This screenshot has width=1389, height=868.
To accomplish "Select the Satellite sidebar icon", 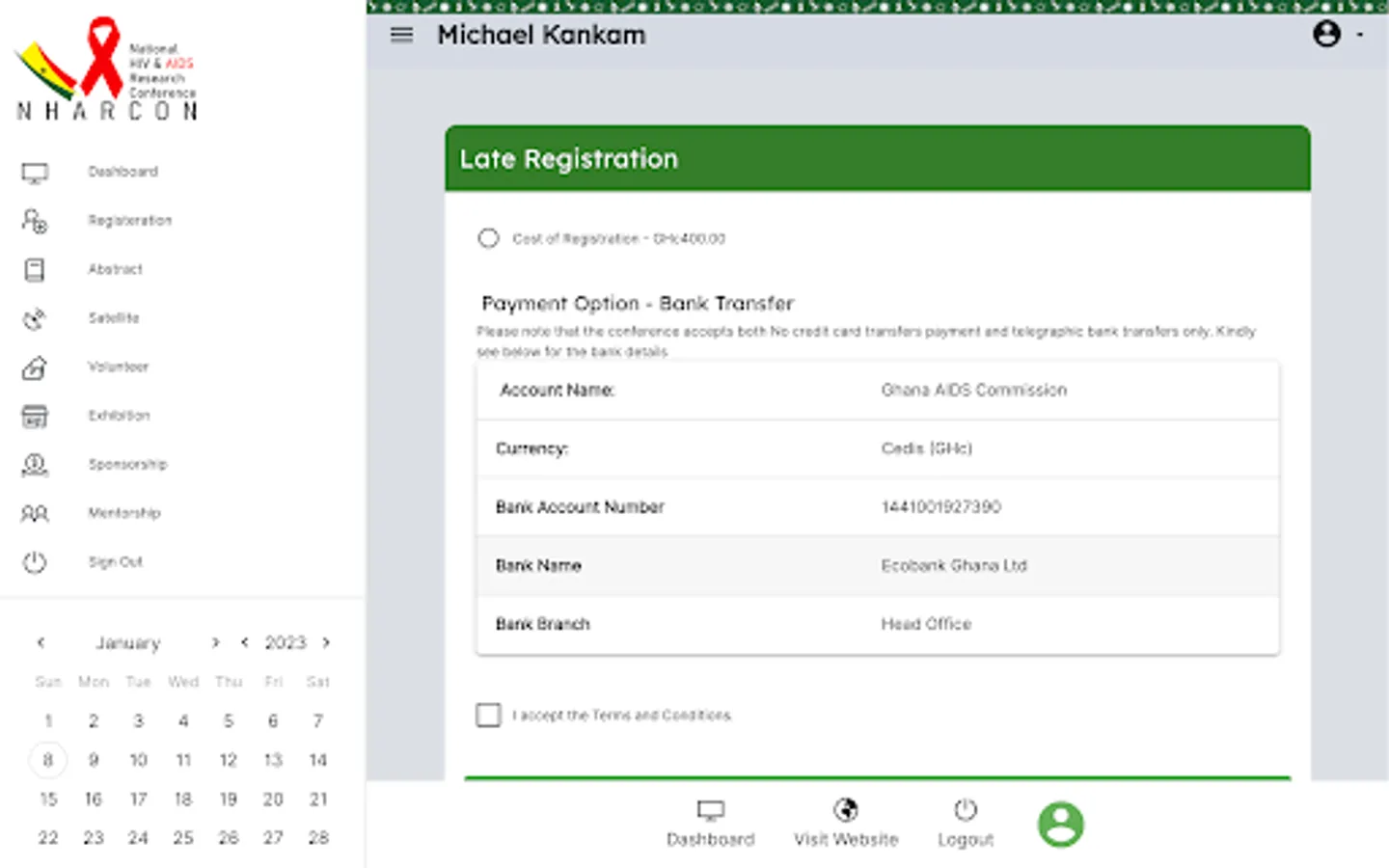I will click(x=35, y=319).
